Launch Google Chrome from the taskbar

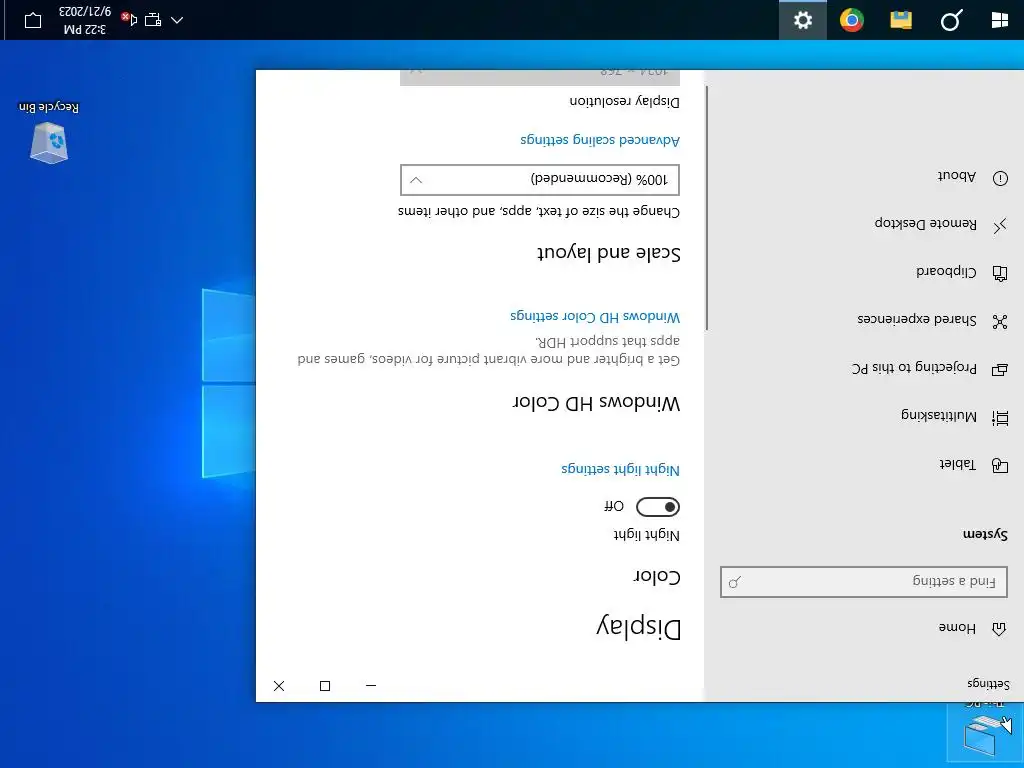[852, 20]
